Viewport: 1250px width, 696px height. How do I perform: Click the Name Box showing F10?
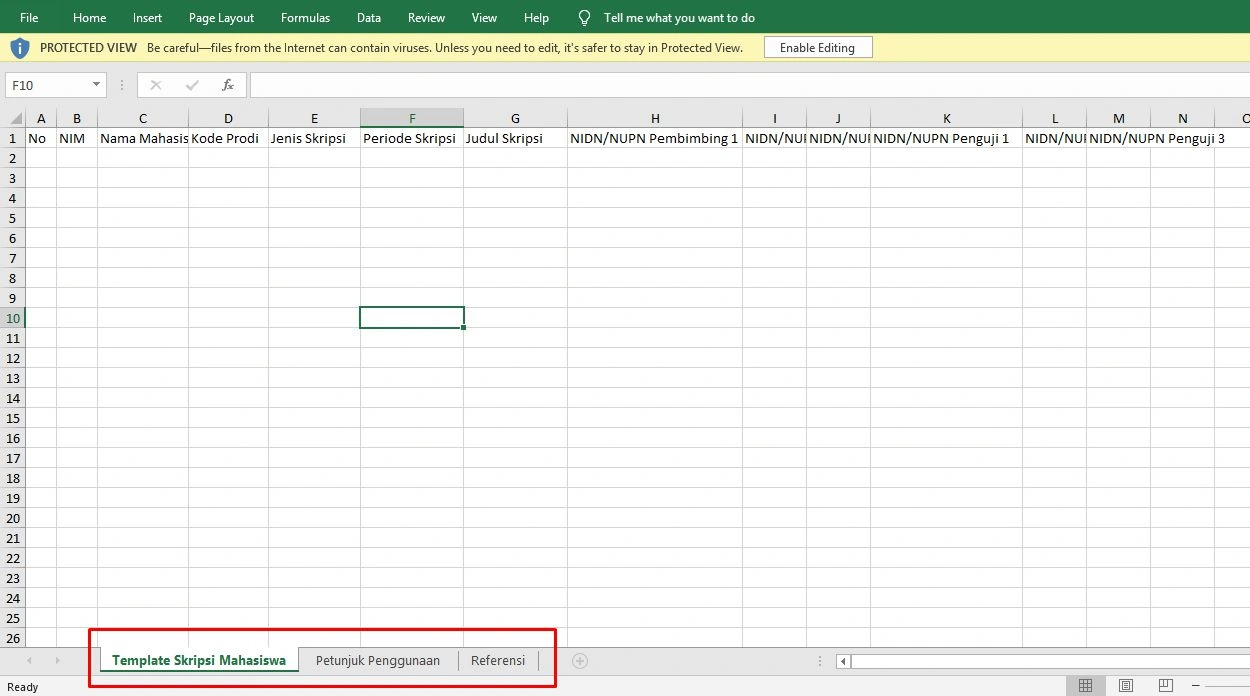point(47,85)
